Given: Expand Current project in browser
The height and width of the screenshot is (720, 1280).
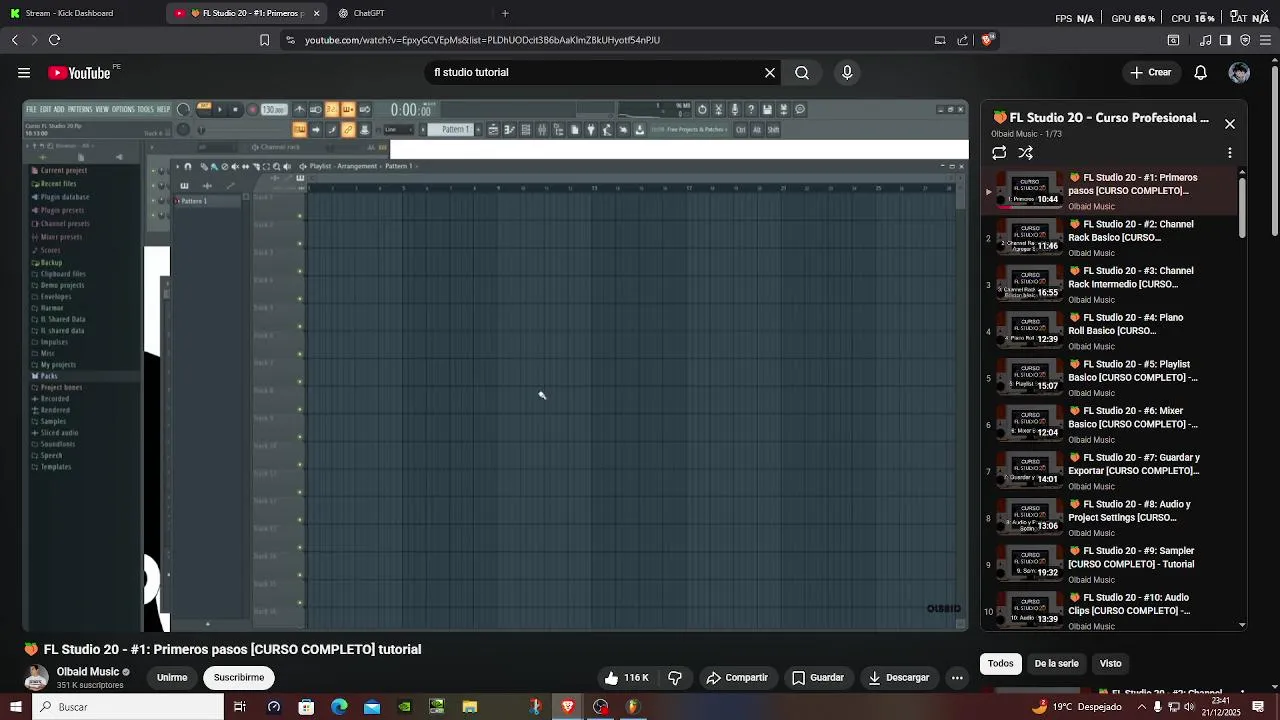Looking at the screenshot, I should click(63, 170).
